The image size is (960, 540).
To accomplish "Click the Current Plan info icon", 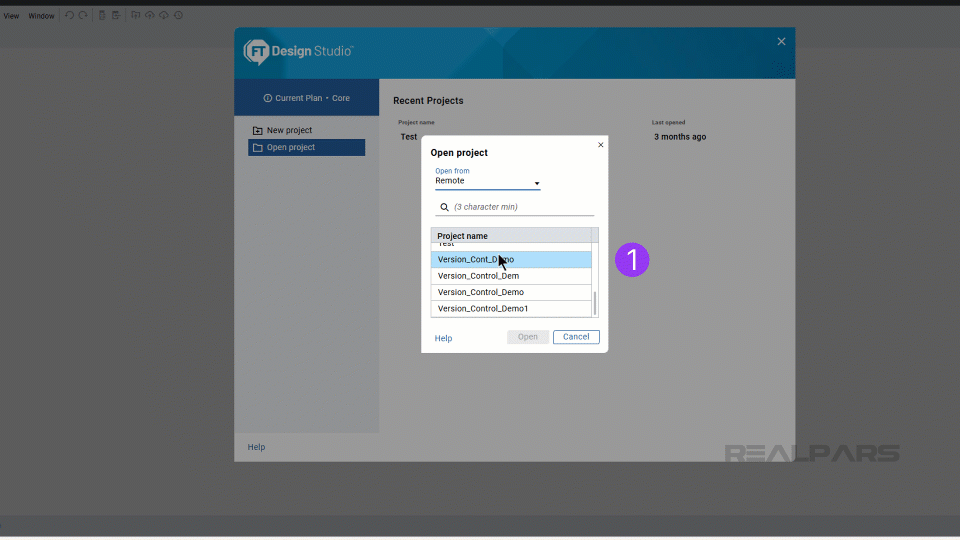I will (268, 98).
